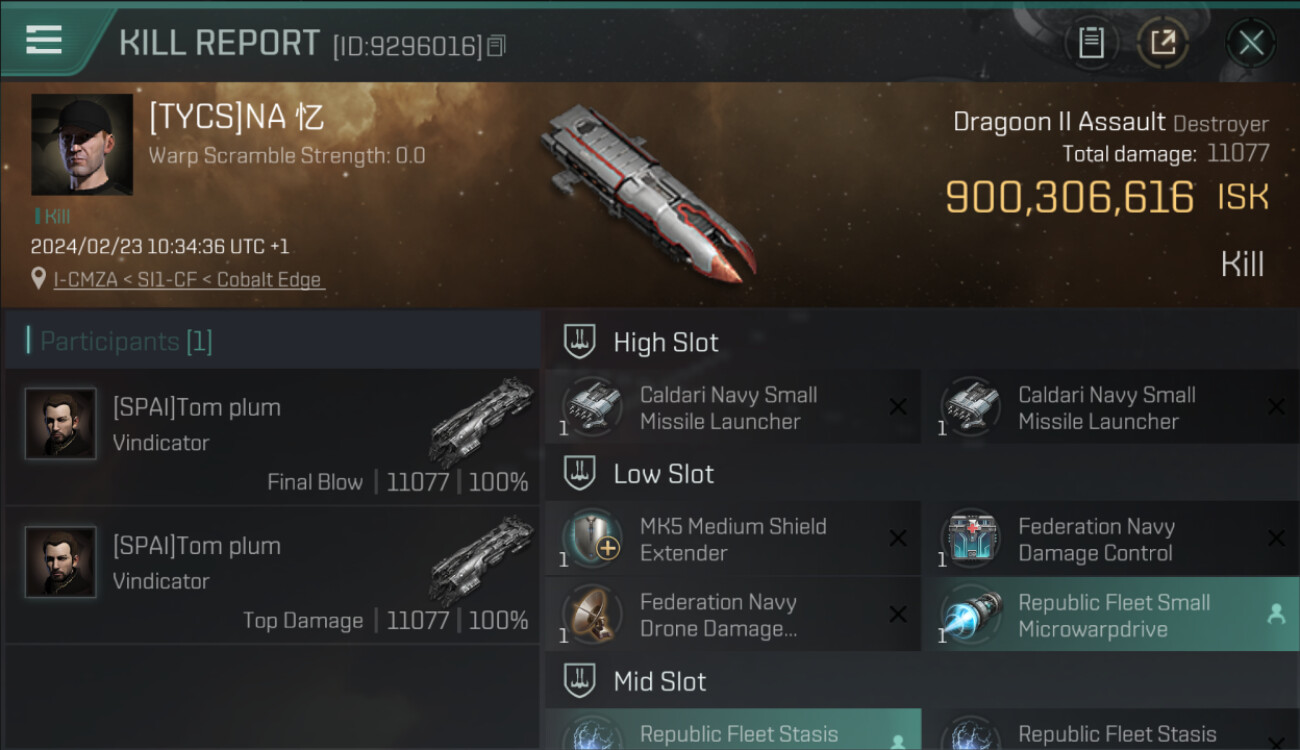Select Republic Fleet Small Microwarpdrive item
The image size is (1300, 750).
pos(1111,615)
